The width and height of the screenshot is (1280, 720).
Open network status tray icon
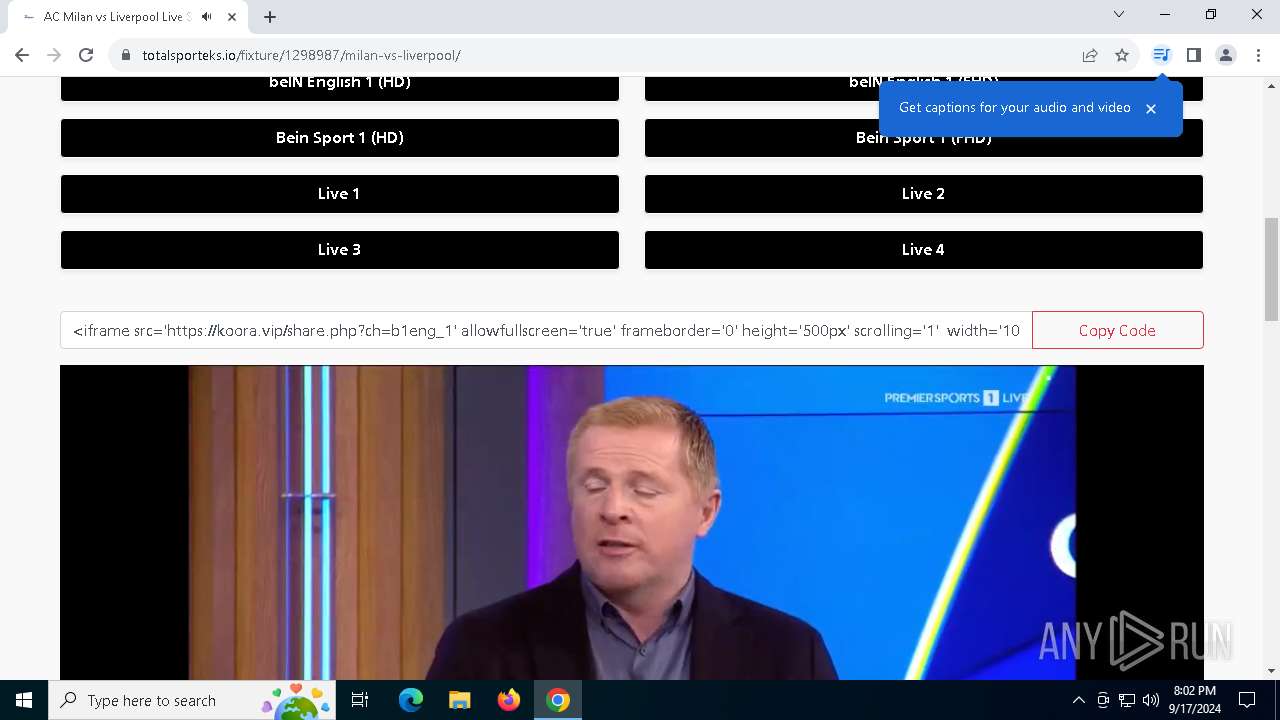[1127, 700]
